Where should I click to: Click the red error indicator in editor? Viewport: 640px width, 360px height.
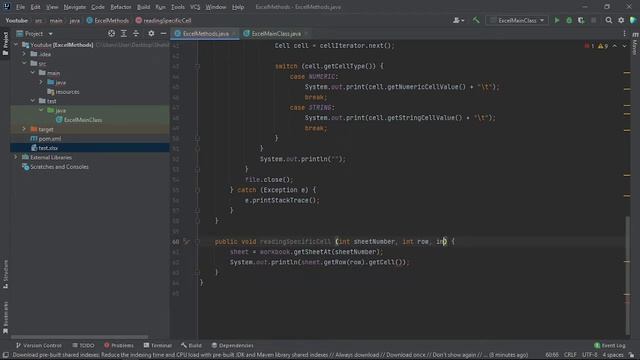(589, 46)
